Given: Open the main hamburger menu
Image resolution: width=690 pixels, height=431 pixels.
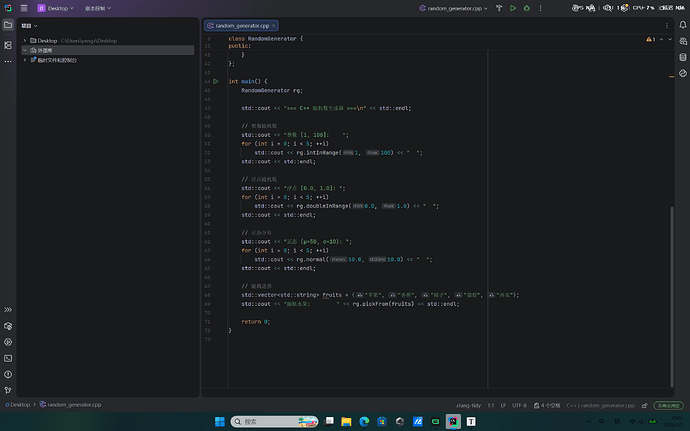Looking at the screenshot, I should pos(24,8).
